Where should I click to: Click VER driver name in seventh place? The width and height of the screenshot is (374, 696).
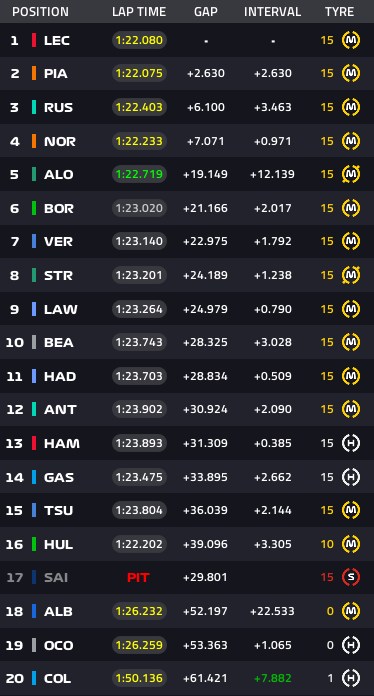(58, 241)
